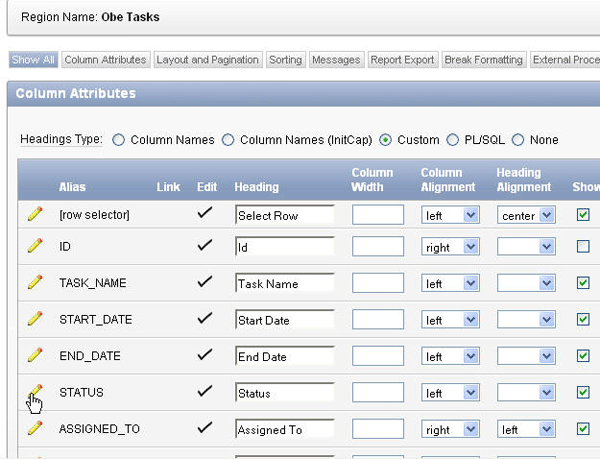Screen dimensions: 600x459
Task: Open Column Alignment dropdown for ASSIGNED_TO
Action: (x=450, y=430)
